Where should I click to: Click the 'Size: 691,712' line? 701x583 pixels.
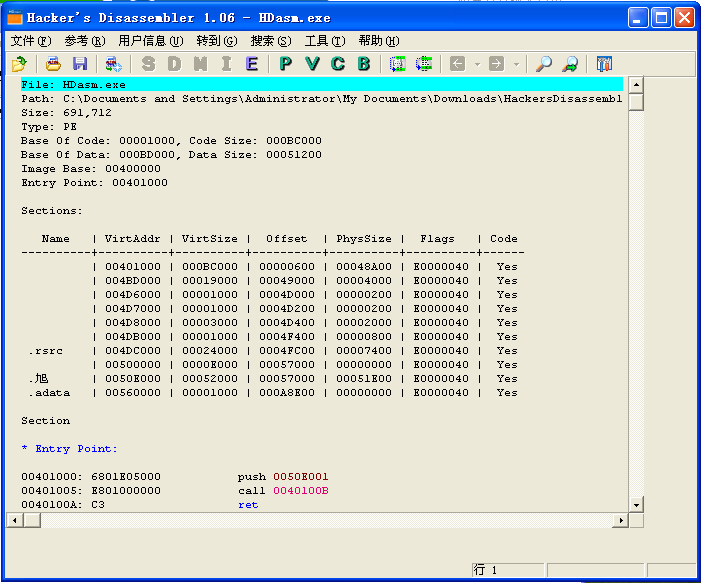pyautogui.click(x=66, y=113)
